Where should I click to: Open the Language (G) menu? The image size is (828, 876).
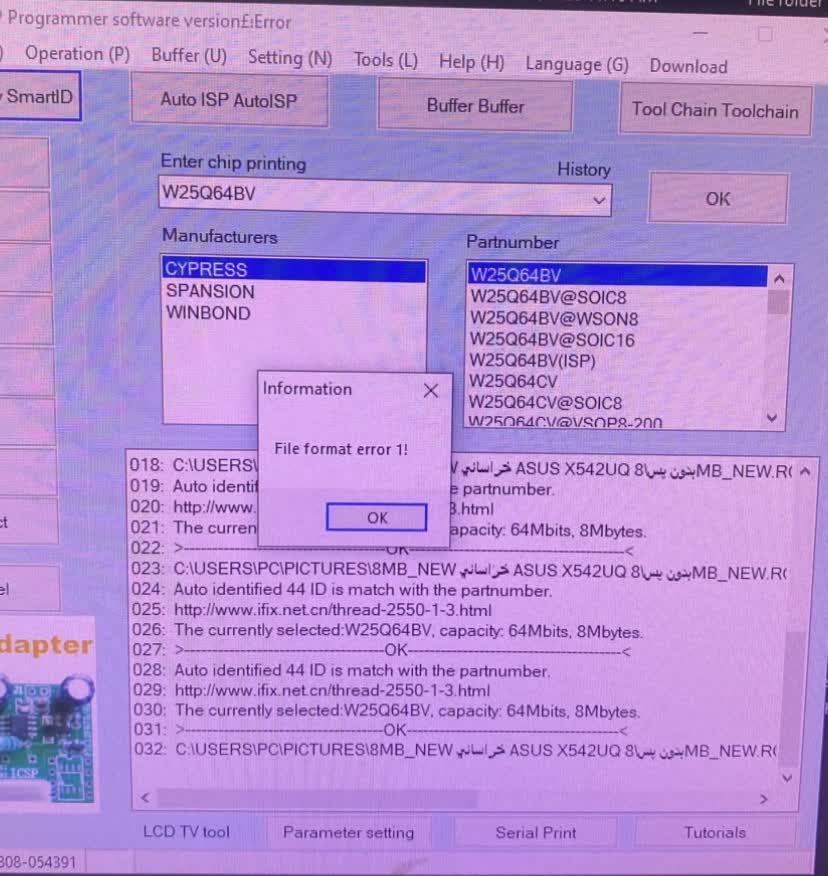click(577, 65)
